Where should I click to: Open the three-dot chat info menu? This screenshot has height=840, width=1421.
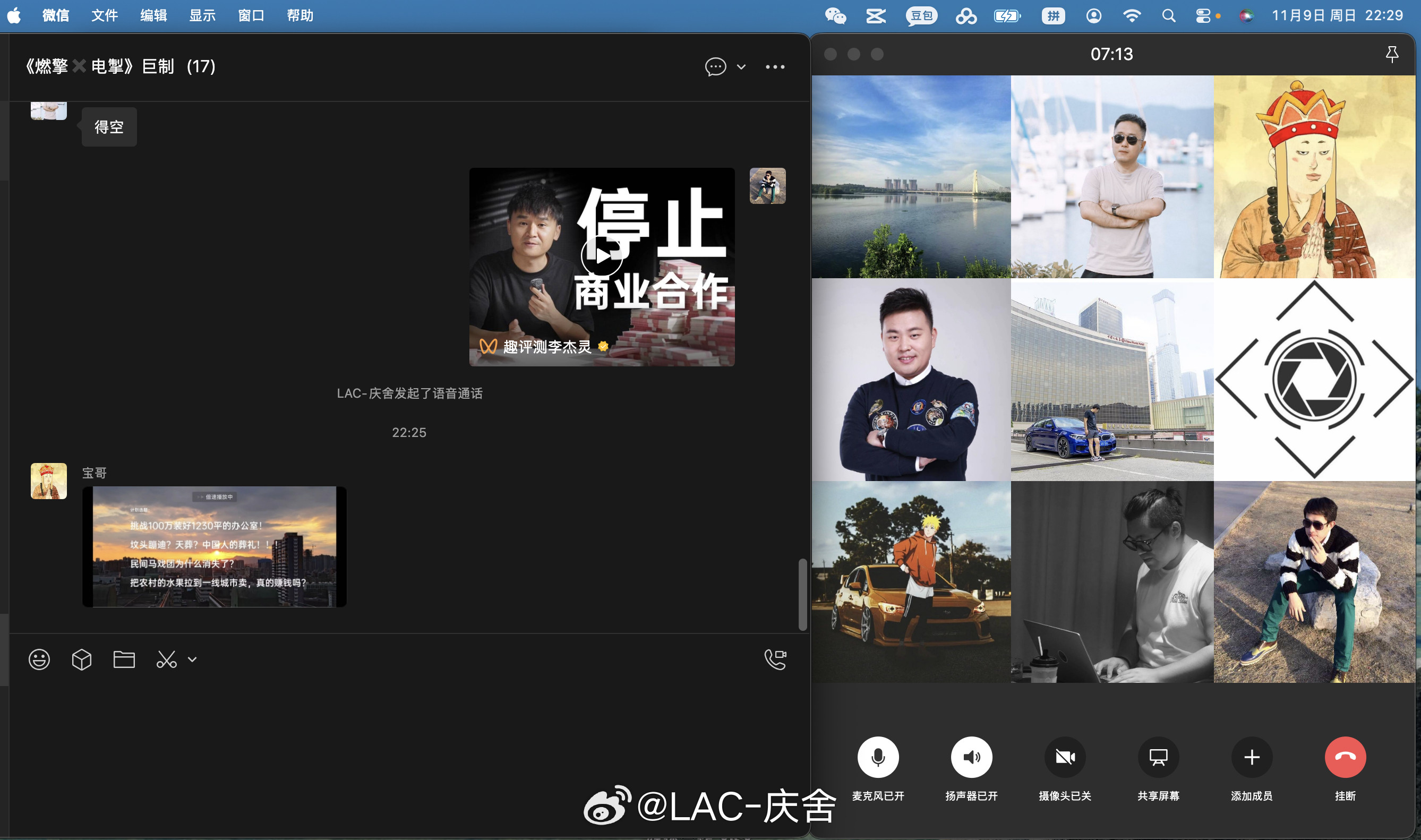point(775,67)
